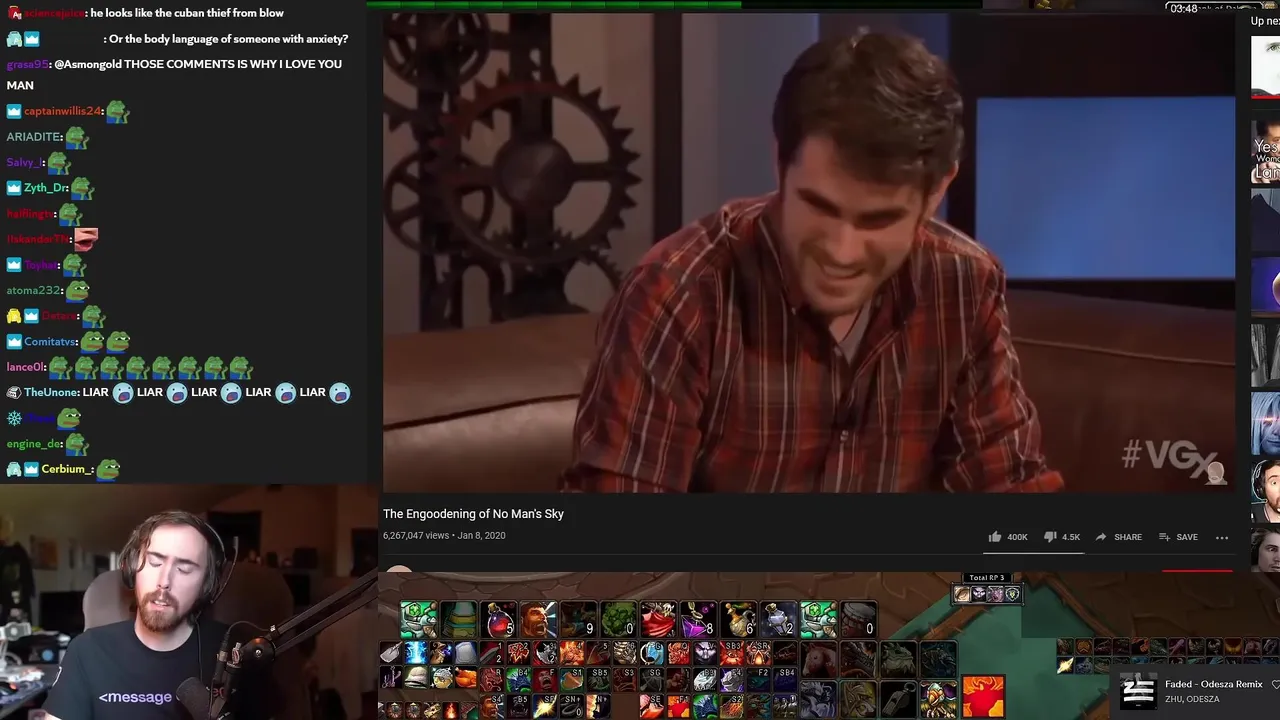Click chat username engine_de

[x=34, y=444]
